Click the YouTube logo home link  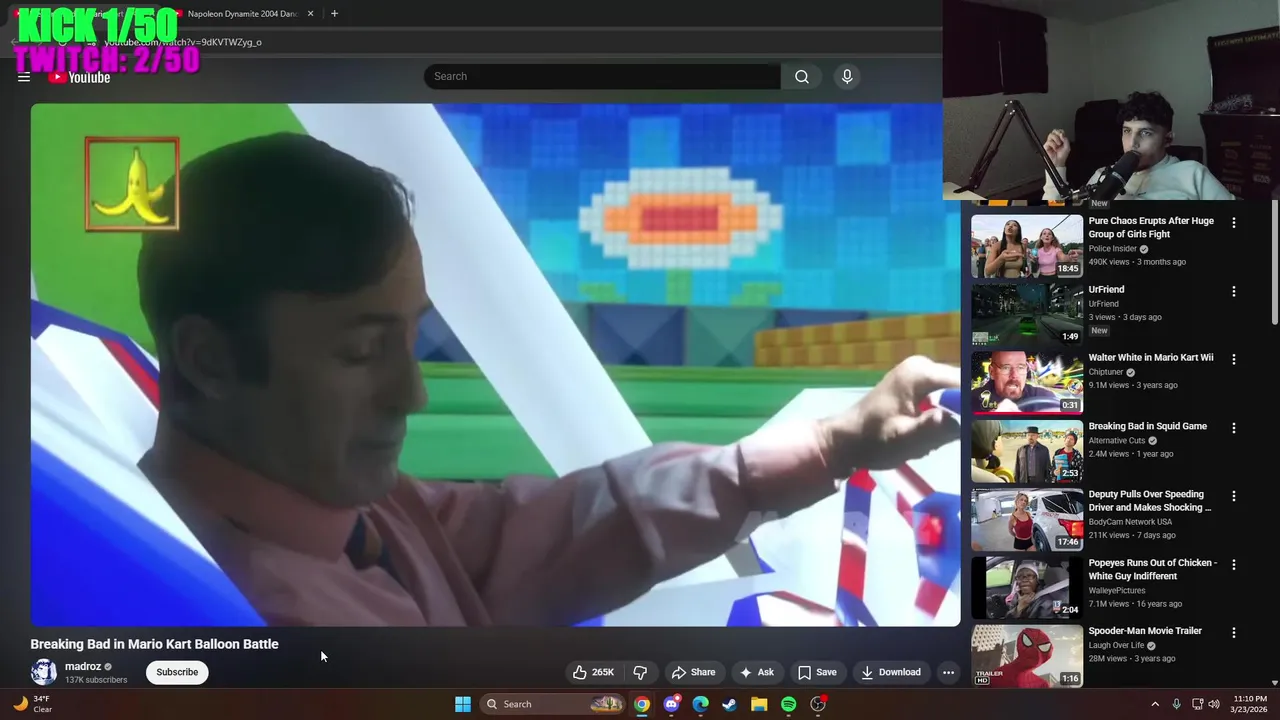tap(80, 77)
